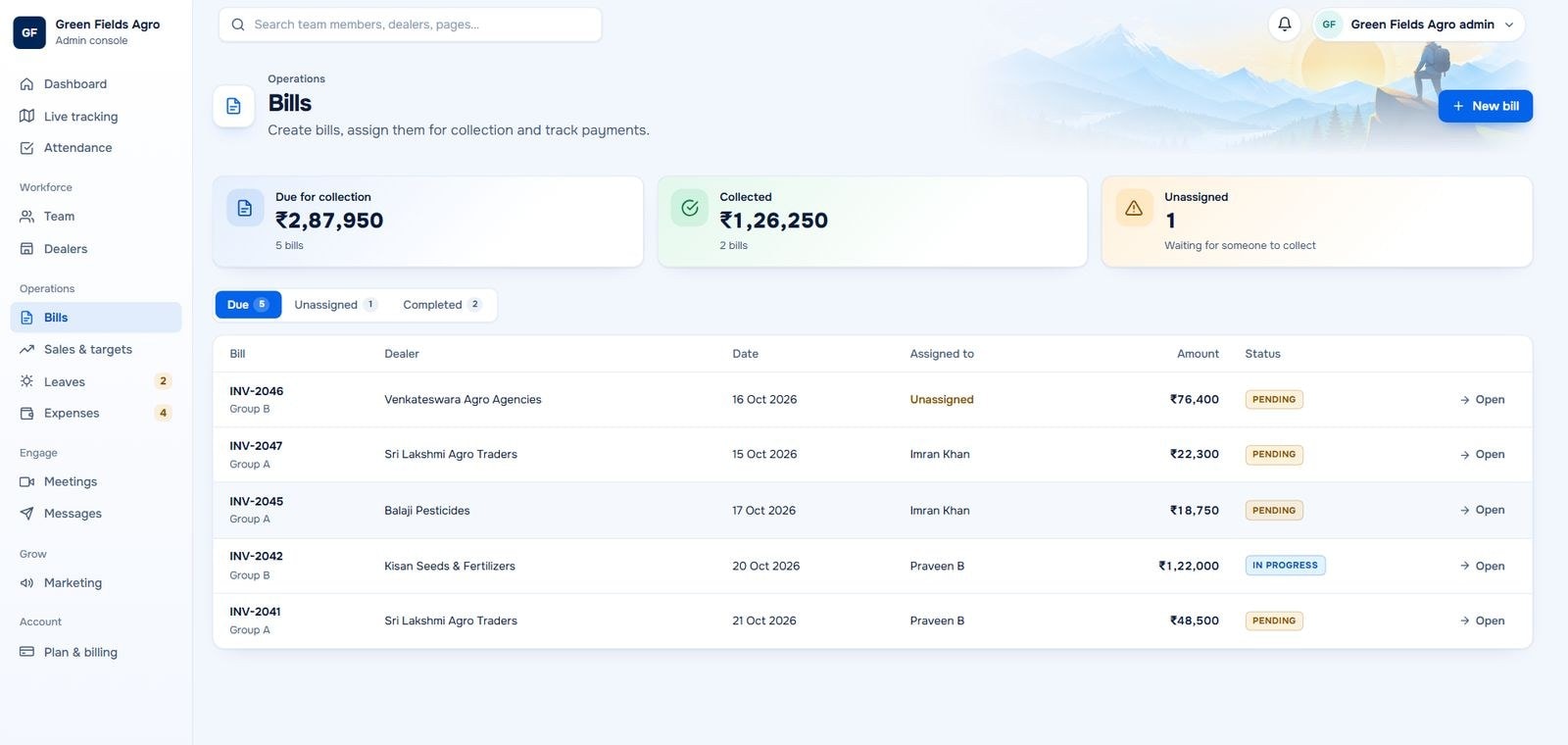Open bill INV-2042
Screen dimensions: 1568x745
[x=1482, y=566]
